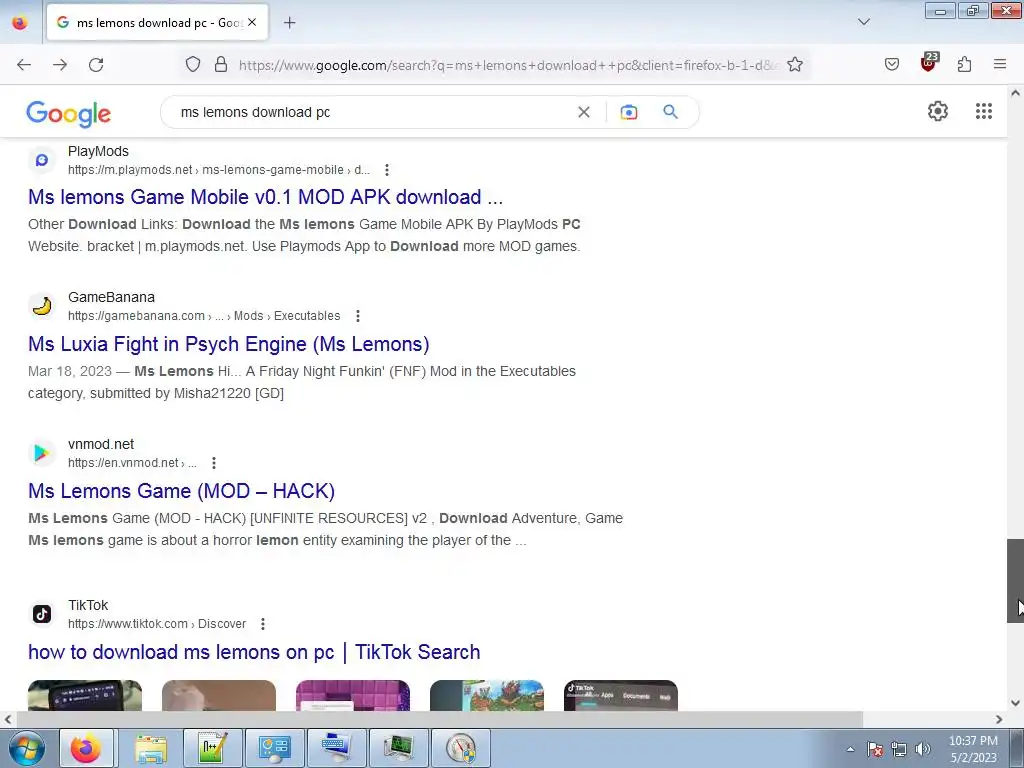Open Ms Luxia Fight in Psych Engine link
This screenshot has height=768, width=1024.
tap(229, 344)
